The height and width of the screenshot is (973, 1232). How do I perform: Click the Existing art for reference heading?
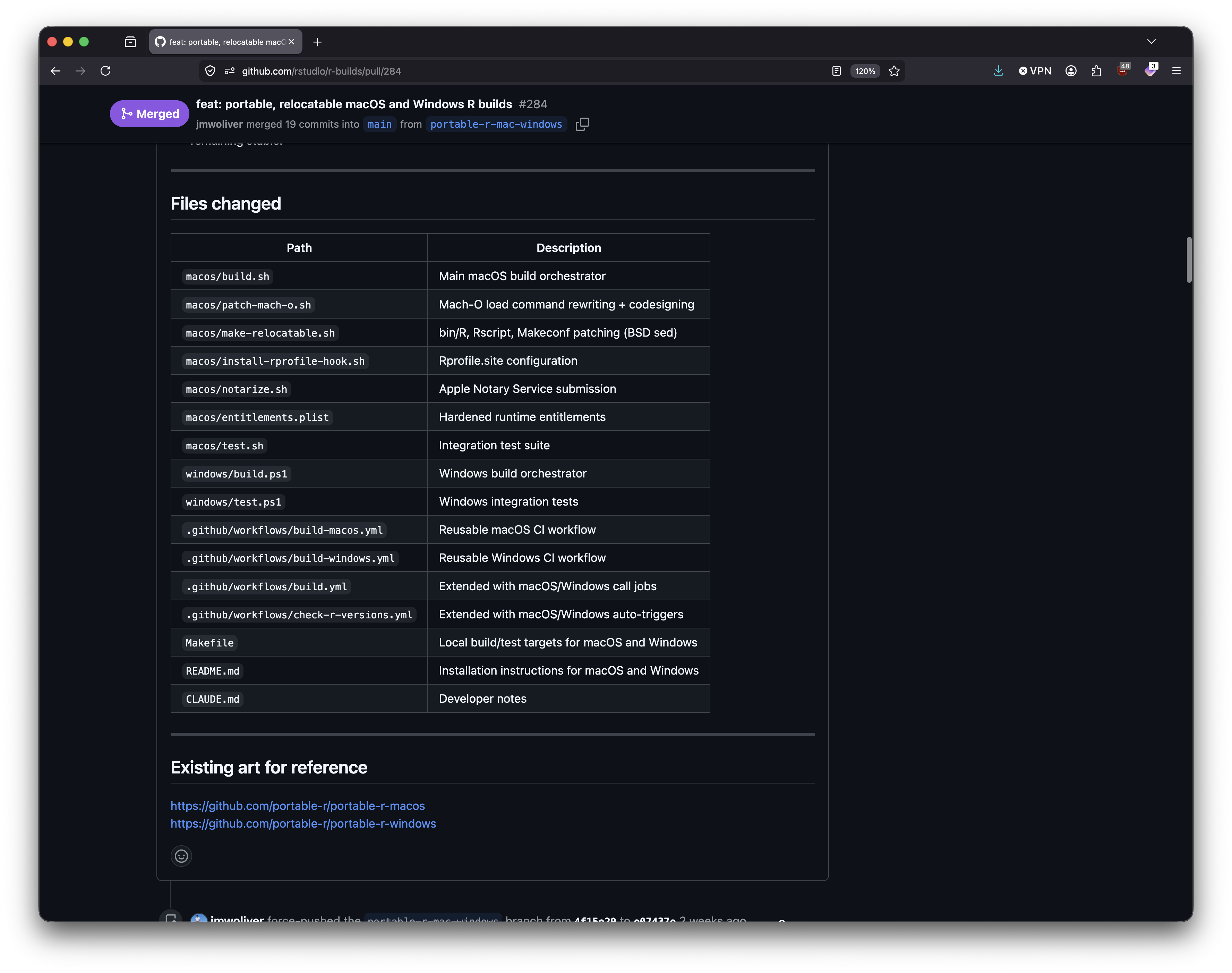coord(269,767)
